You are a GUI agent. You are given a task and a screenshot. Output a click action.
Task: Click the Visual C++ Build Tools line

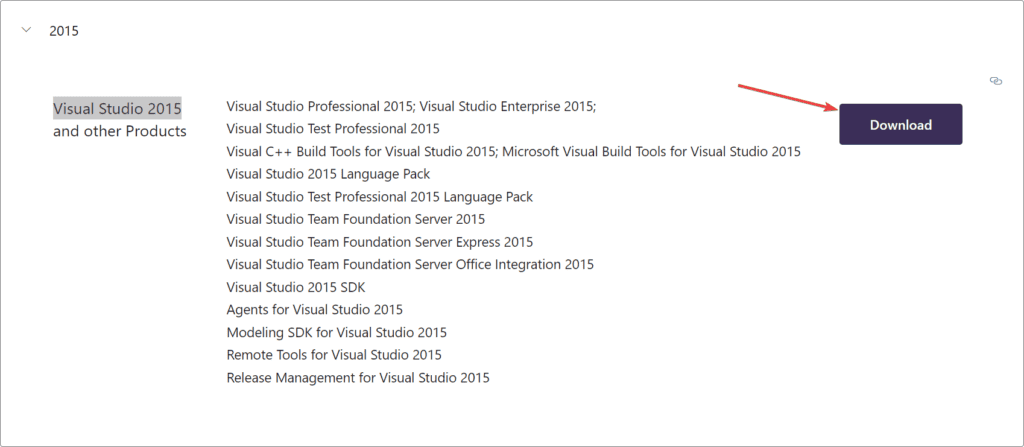513,152
